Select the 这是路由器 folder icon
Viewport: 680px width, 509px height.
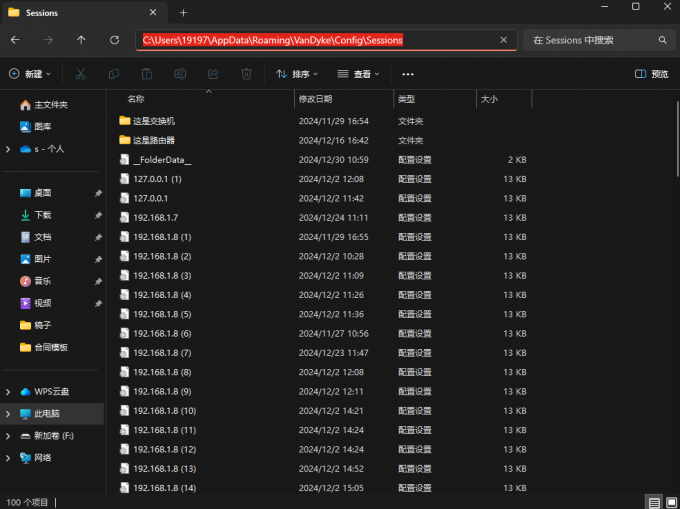point(125,140)
